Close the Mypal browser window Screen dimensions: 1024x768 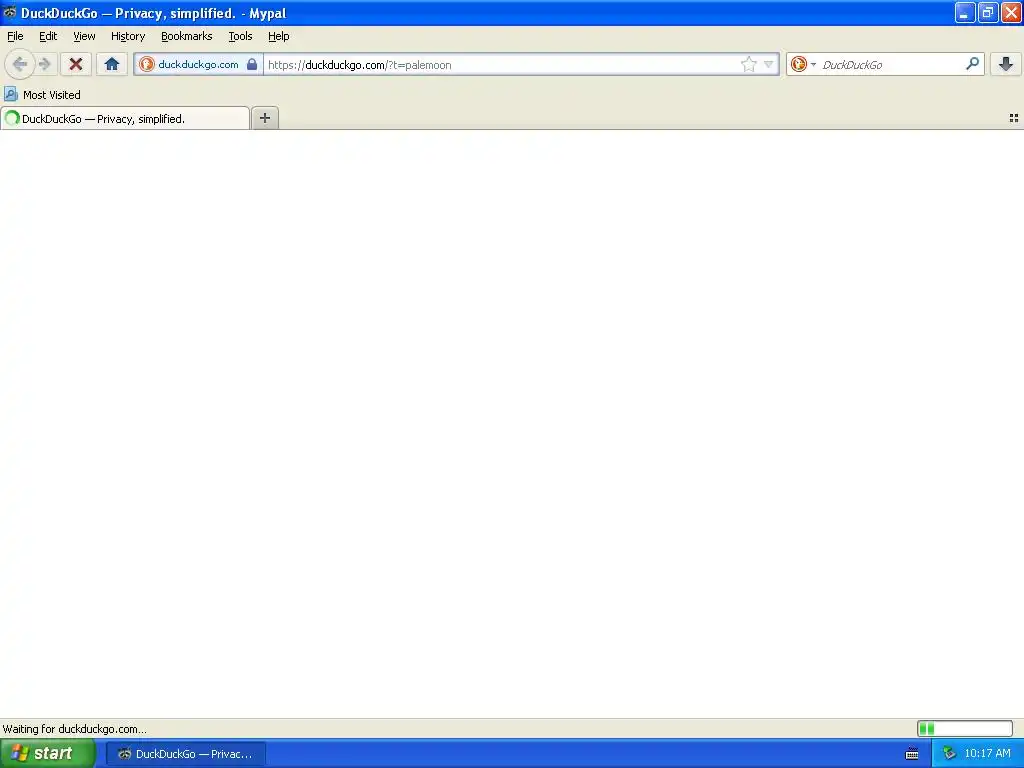(x=1011, y=12)
